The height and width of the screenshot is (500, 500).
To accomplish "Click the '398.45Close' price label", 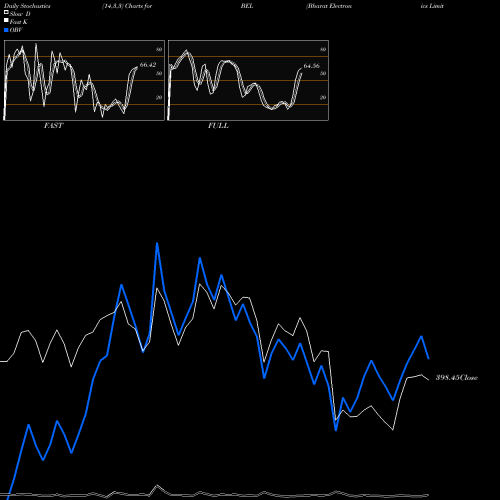I will 457,378.
